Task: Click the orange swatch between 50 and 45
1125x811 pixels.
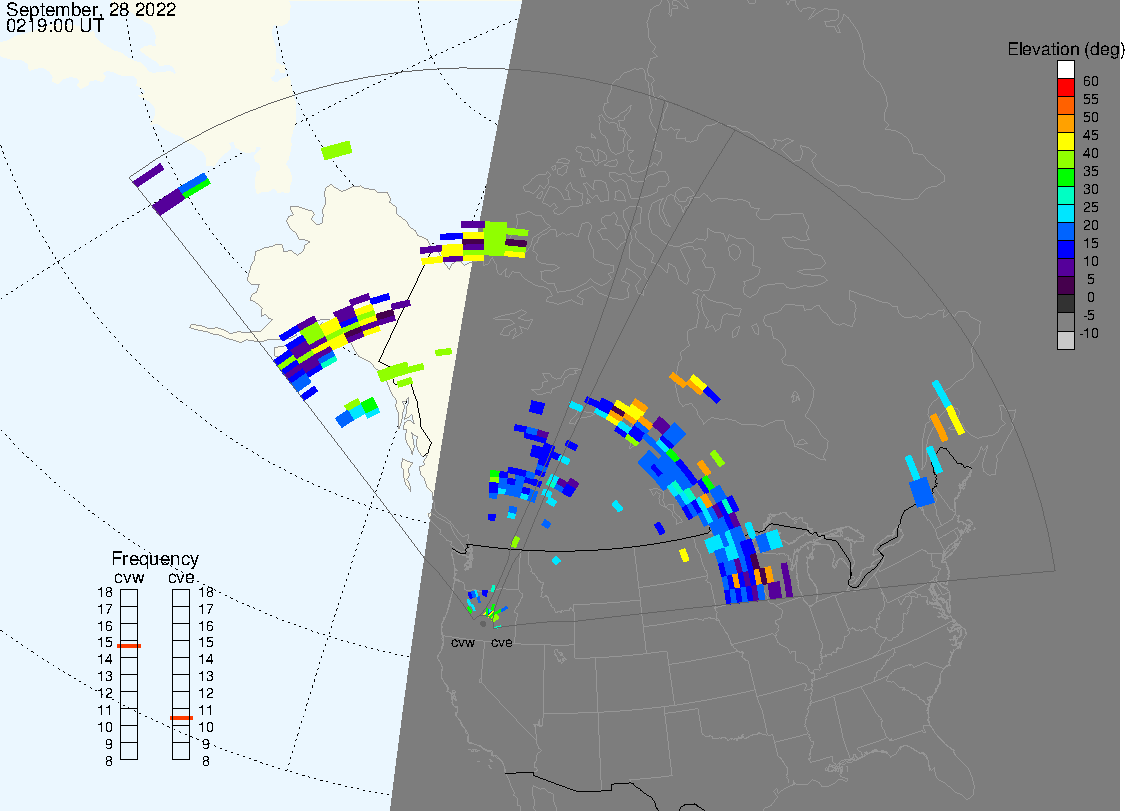Action: pos(1065,123)
